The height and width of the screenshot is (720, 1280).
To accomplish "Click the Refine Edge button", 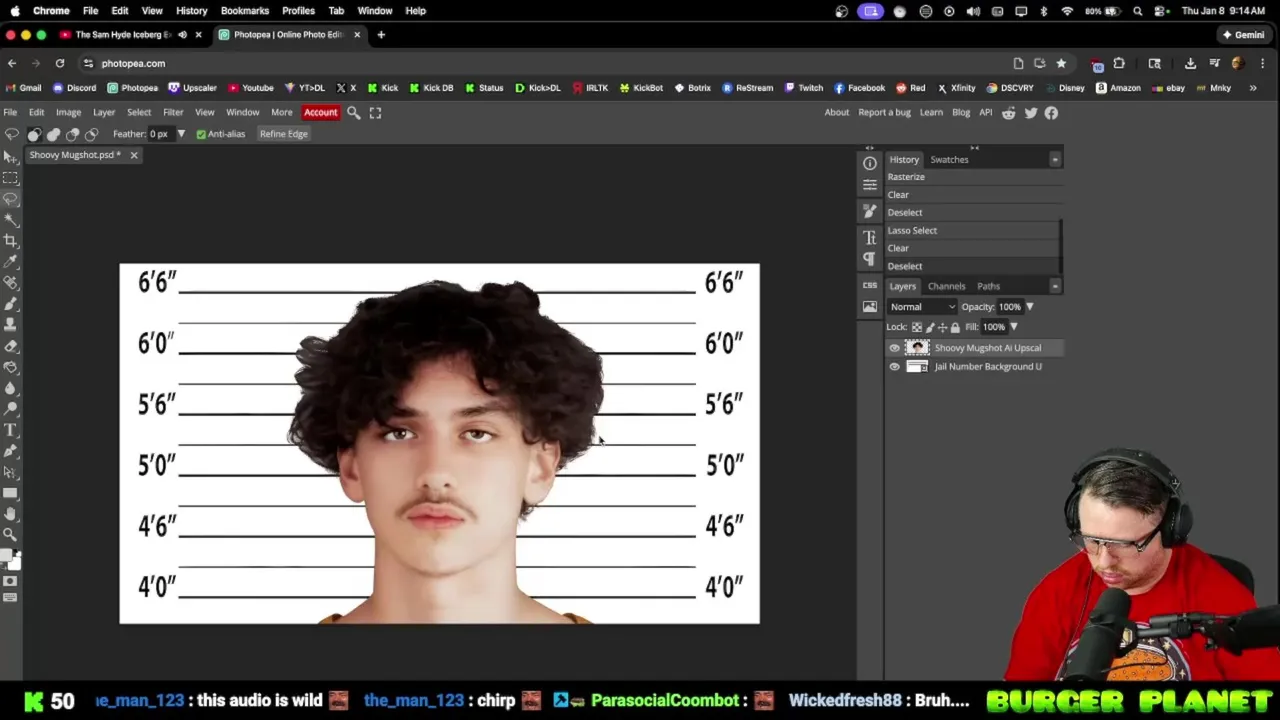I will [x=284, y=134].
